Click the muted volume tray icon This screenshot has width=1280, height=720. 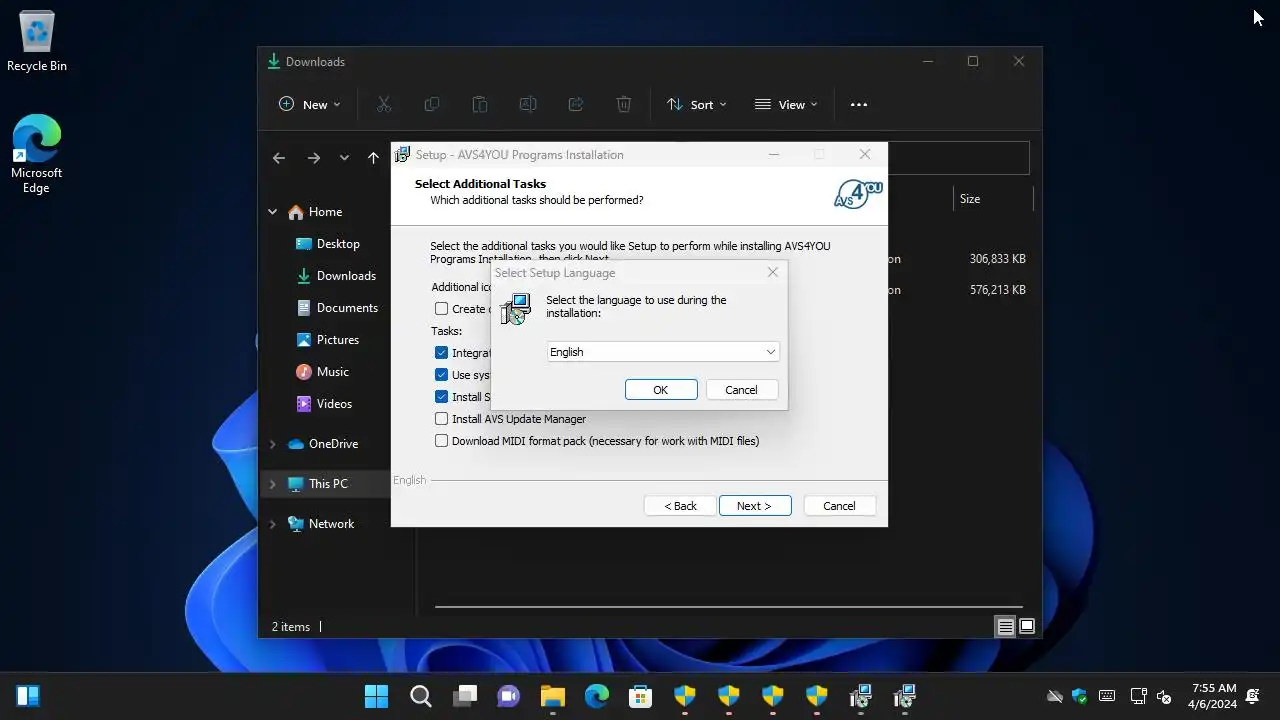pos(1164,696)
